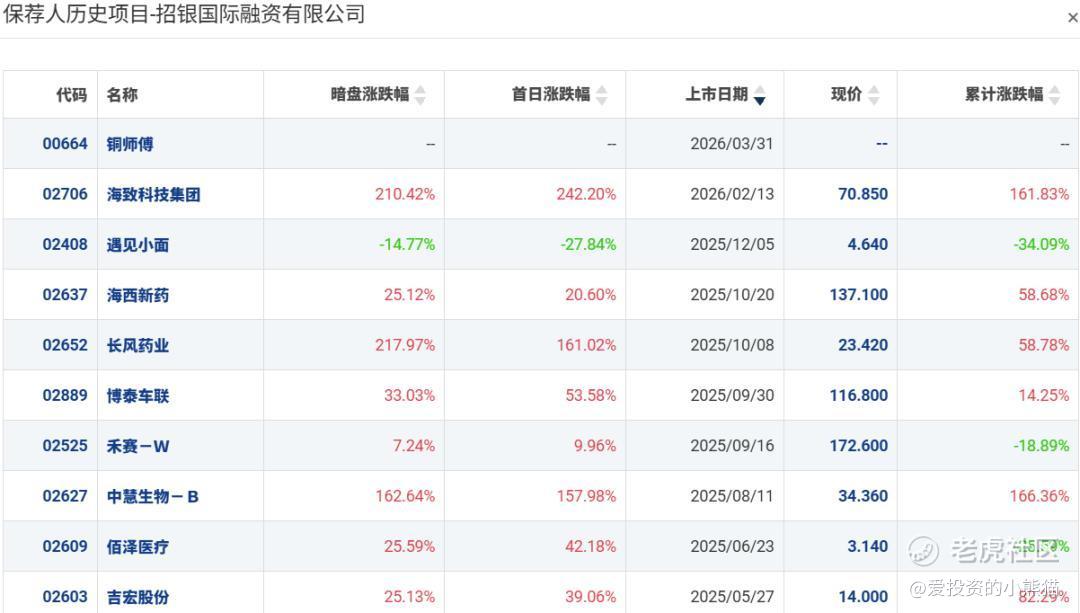This screenshot has width=1080, height=613.
Task: Select listing date 2026/02/13
Action: click(x=732, y=194)
